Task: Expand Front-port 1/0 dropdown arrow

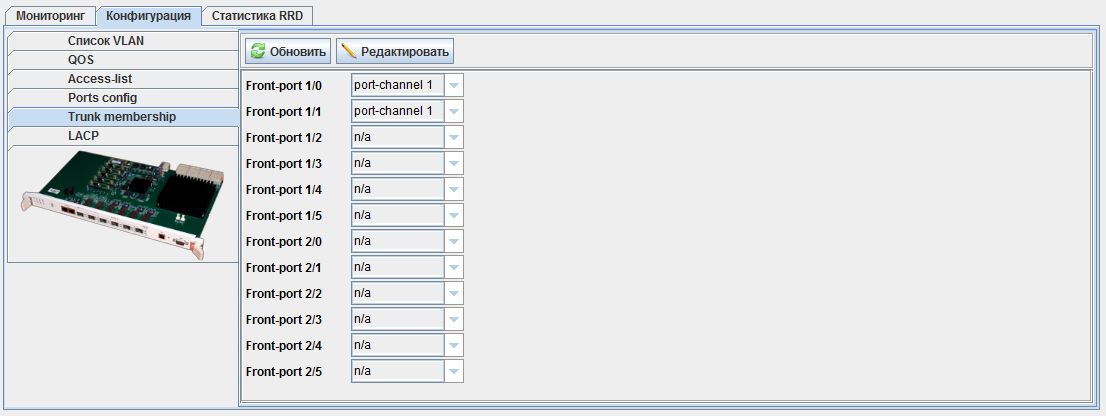Action: click(454, 85)
